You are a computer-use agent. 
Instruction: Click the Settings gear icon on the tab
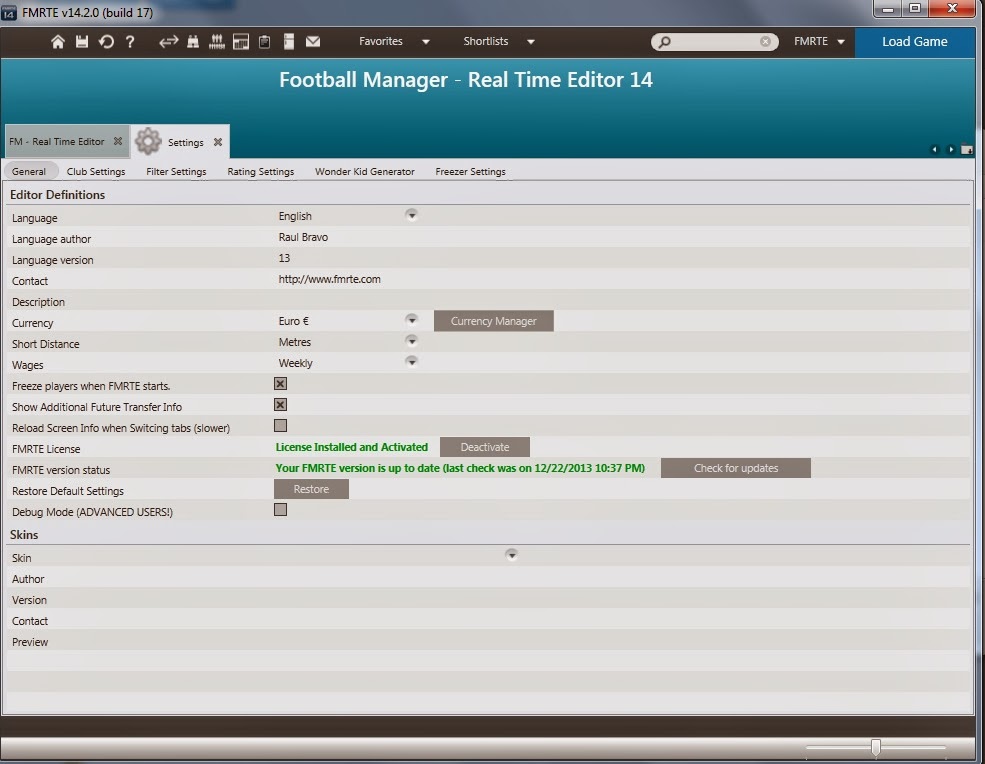(x=148, y=141)
